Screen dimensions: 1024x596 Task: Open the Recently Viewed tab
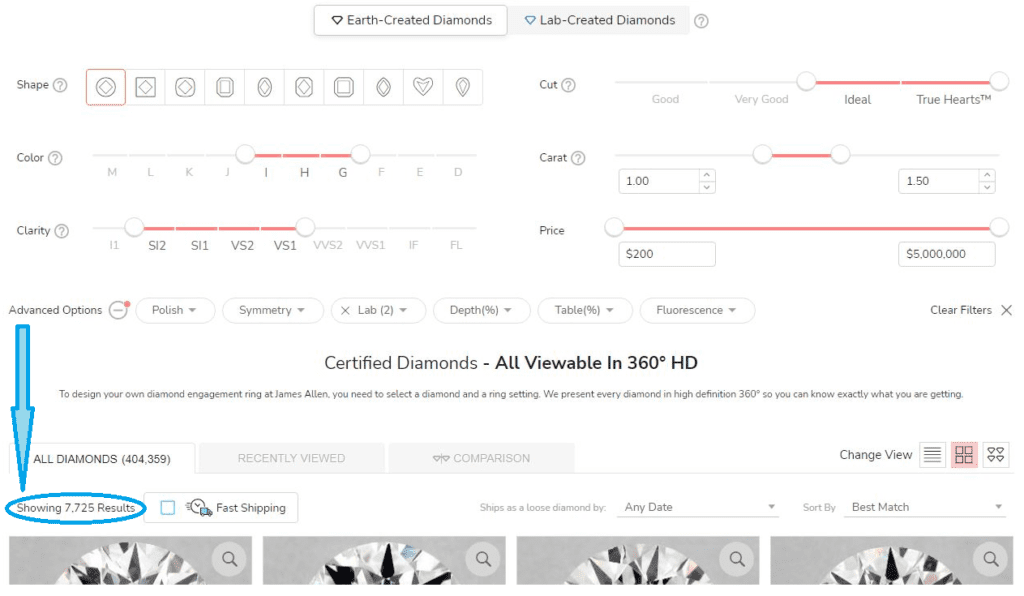291,458
